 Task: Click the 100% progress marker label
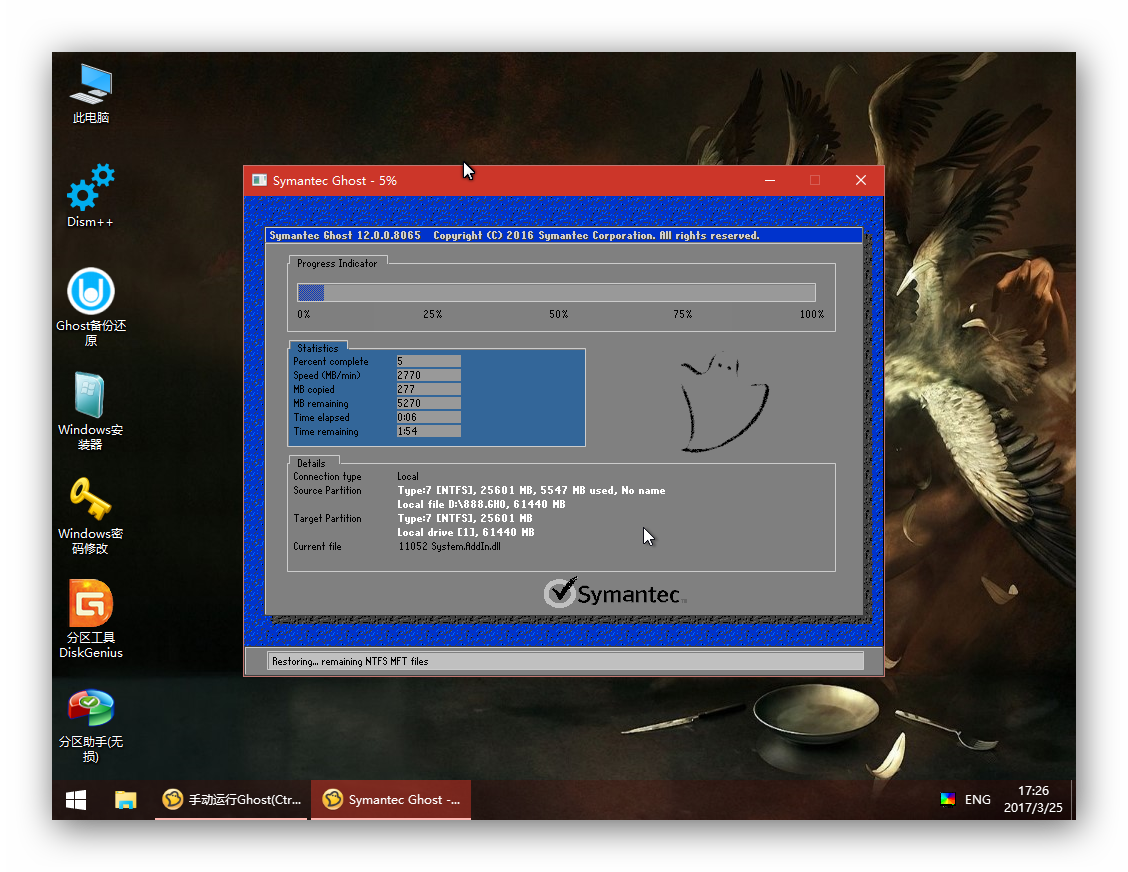pos(811,314)
